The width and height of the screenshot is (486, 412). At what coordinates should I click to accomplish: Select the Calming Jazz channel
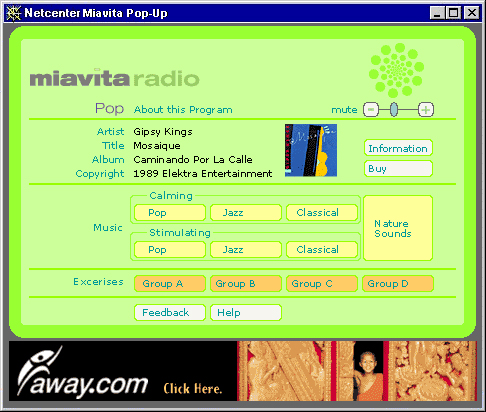246,213
